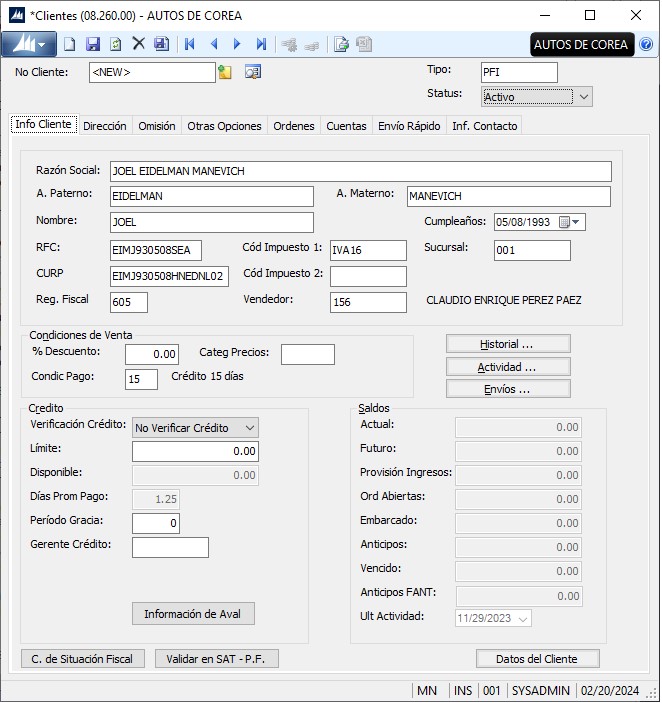Expand the Verificación Crédito combo box

[249, 428]
